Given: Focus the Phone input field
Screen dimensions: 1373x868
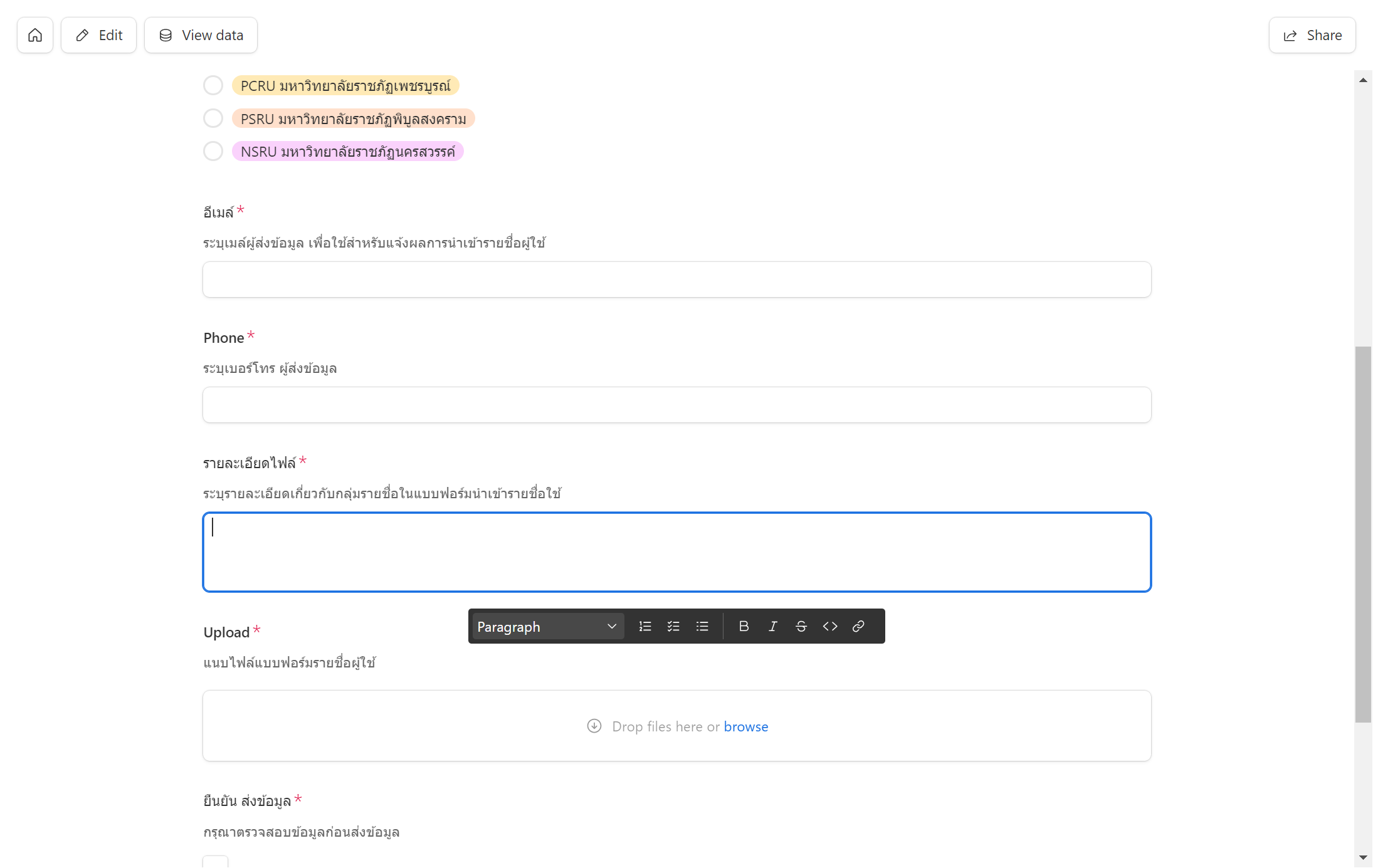Looking at the screenshot, I should [x=677, y=405].
